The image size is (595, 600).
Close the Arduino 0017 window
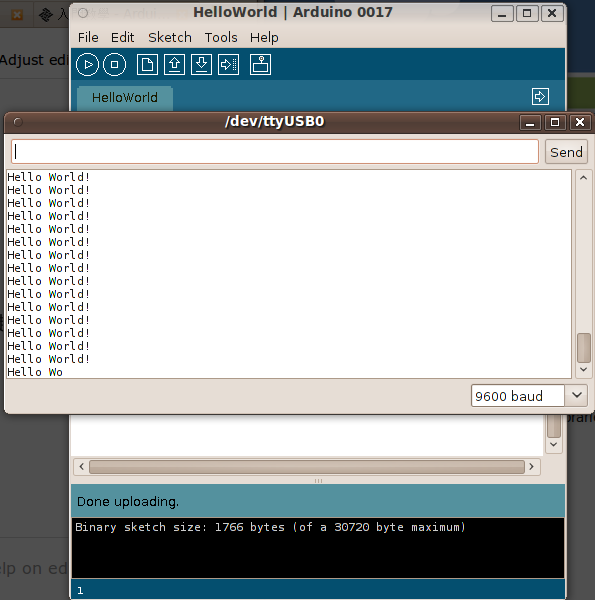pos(552,14)
